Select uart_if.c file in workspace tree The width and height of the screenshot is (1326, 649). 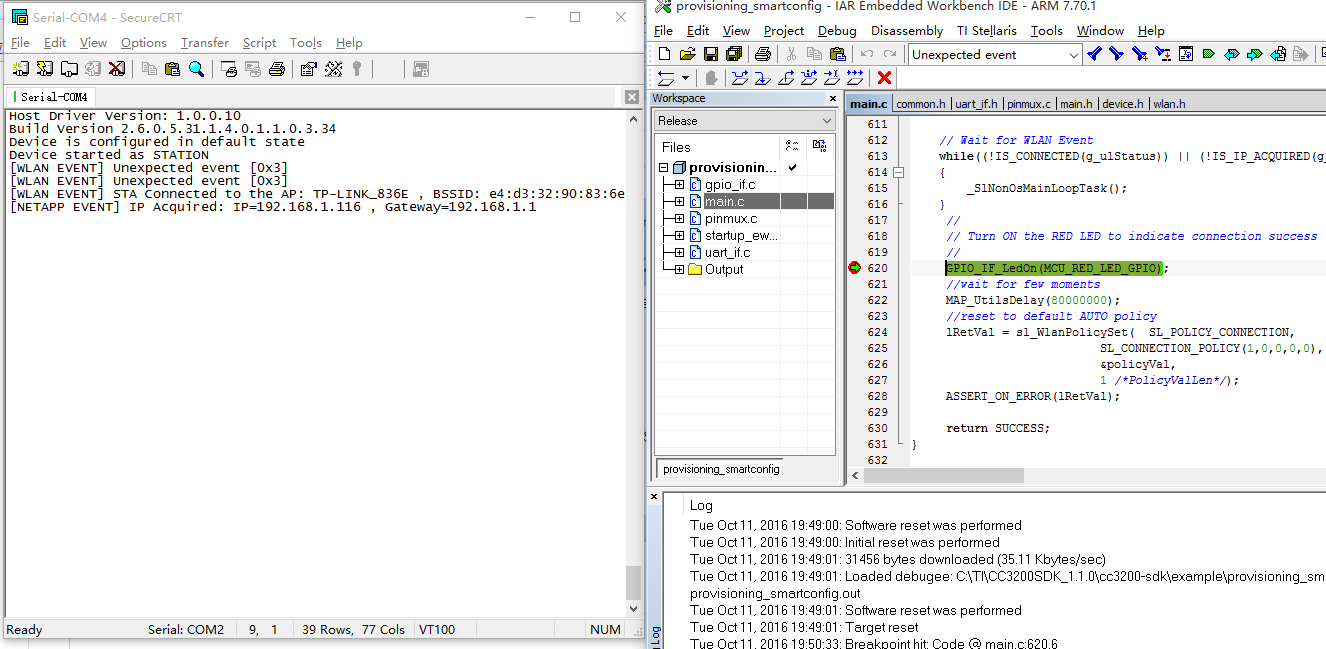tap(727, 253)
